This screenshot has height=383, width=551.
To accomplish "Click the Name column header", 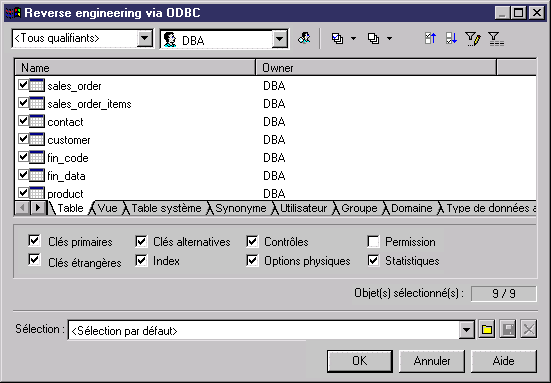I will tap(135, 67).
